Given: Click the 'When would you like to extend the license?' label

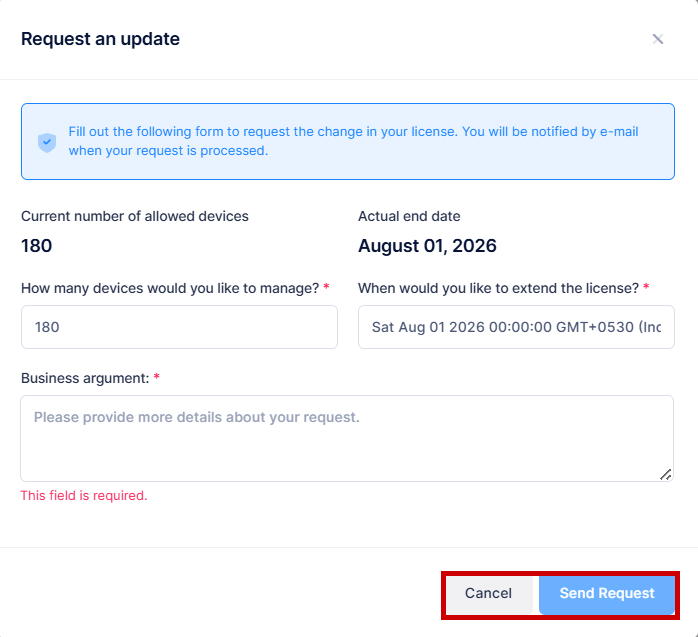Looking at the screenshot, I should point(497,288).
